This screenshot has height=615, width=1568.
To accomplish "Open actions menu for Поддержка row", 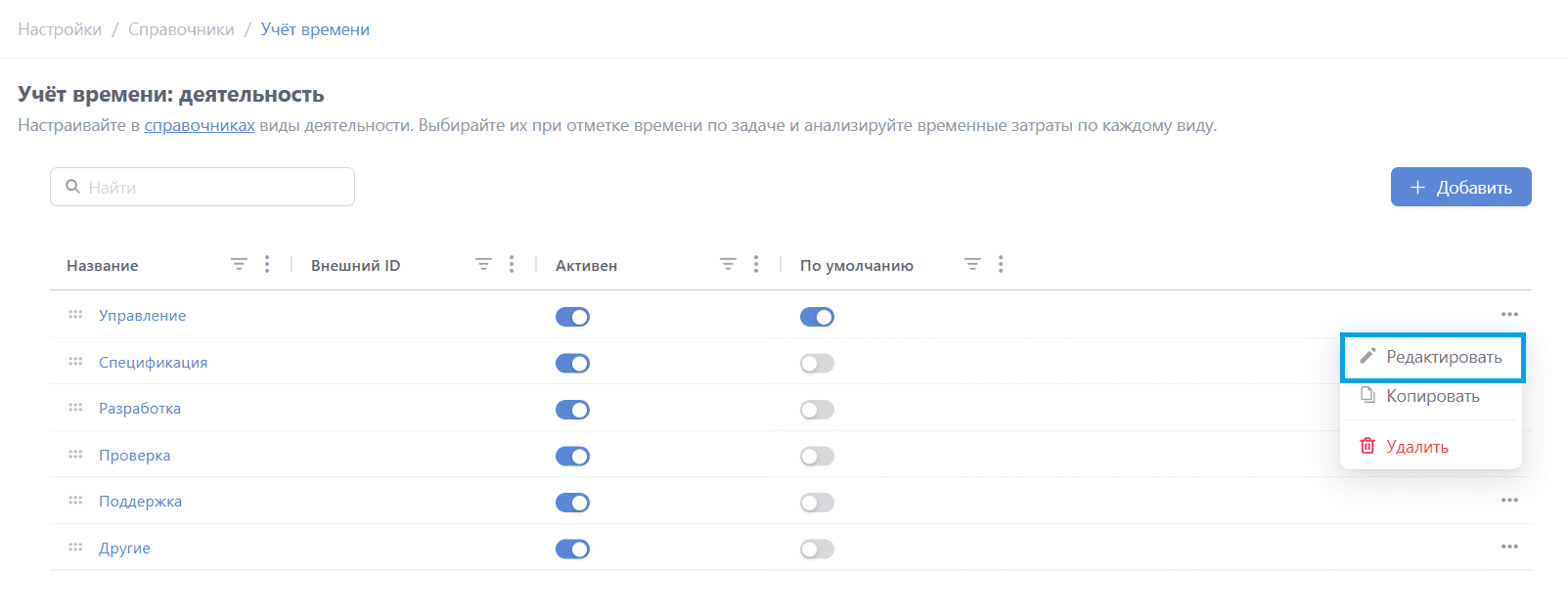I will [1509, 501].
